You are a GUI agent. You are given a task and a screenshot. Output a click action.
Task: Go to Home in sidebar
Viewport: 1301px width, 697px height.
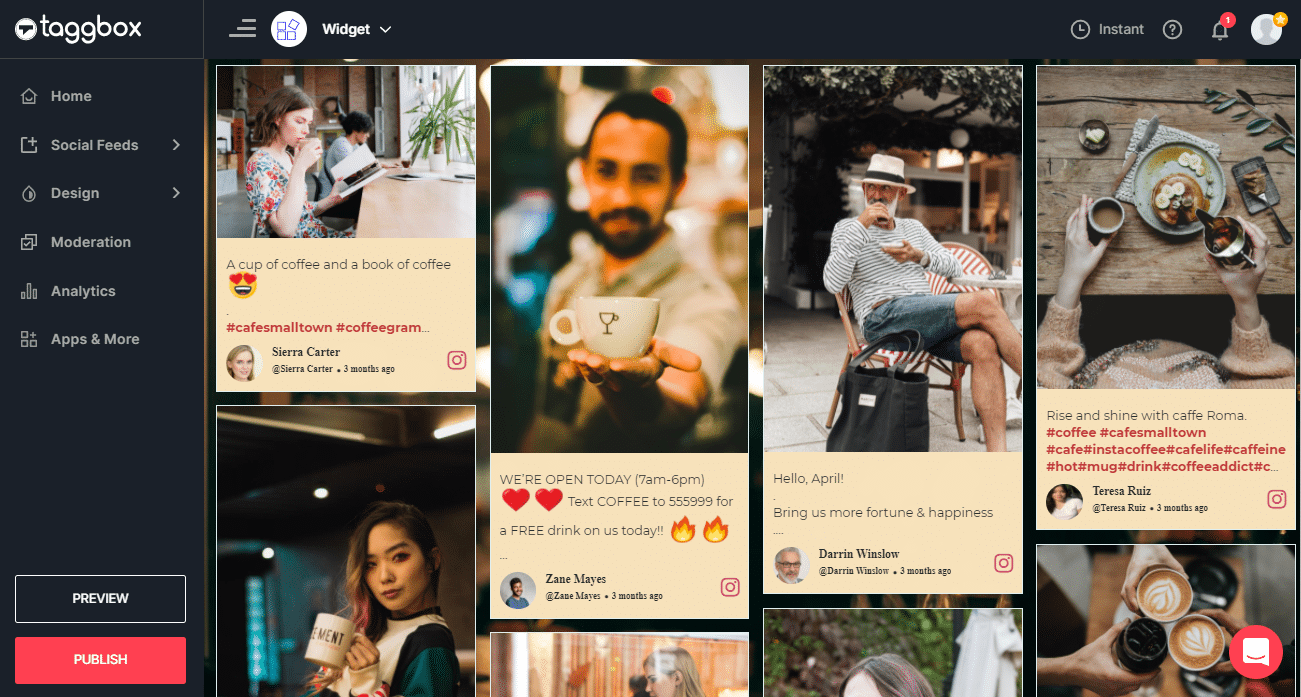point(70,96)
